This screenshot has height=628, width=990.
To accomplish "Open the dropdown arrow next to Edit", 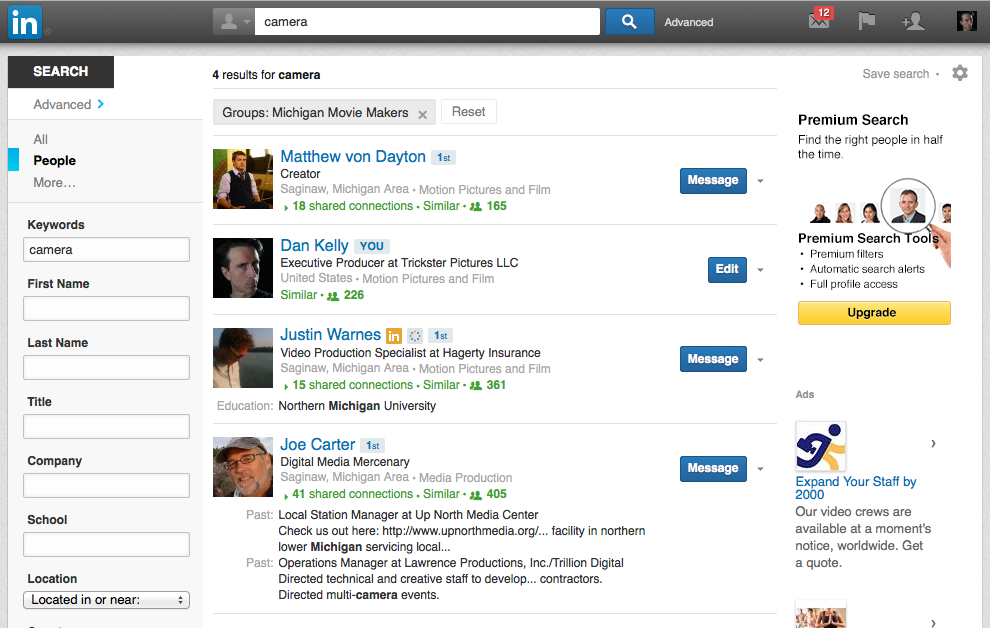I will pos(760,270).
